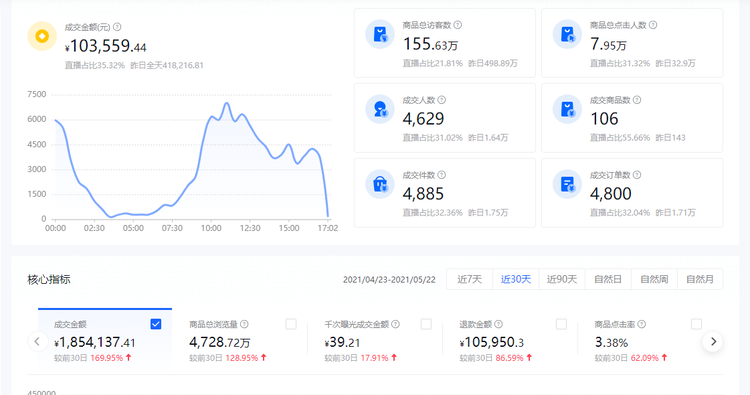Viewport: 750px width, 395px height.
Task: Select the 商品总浏览量 4,728.72万 metric card
Action: 241,339
